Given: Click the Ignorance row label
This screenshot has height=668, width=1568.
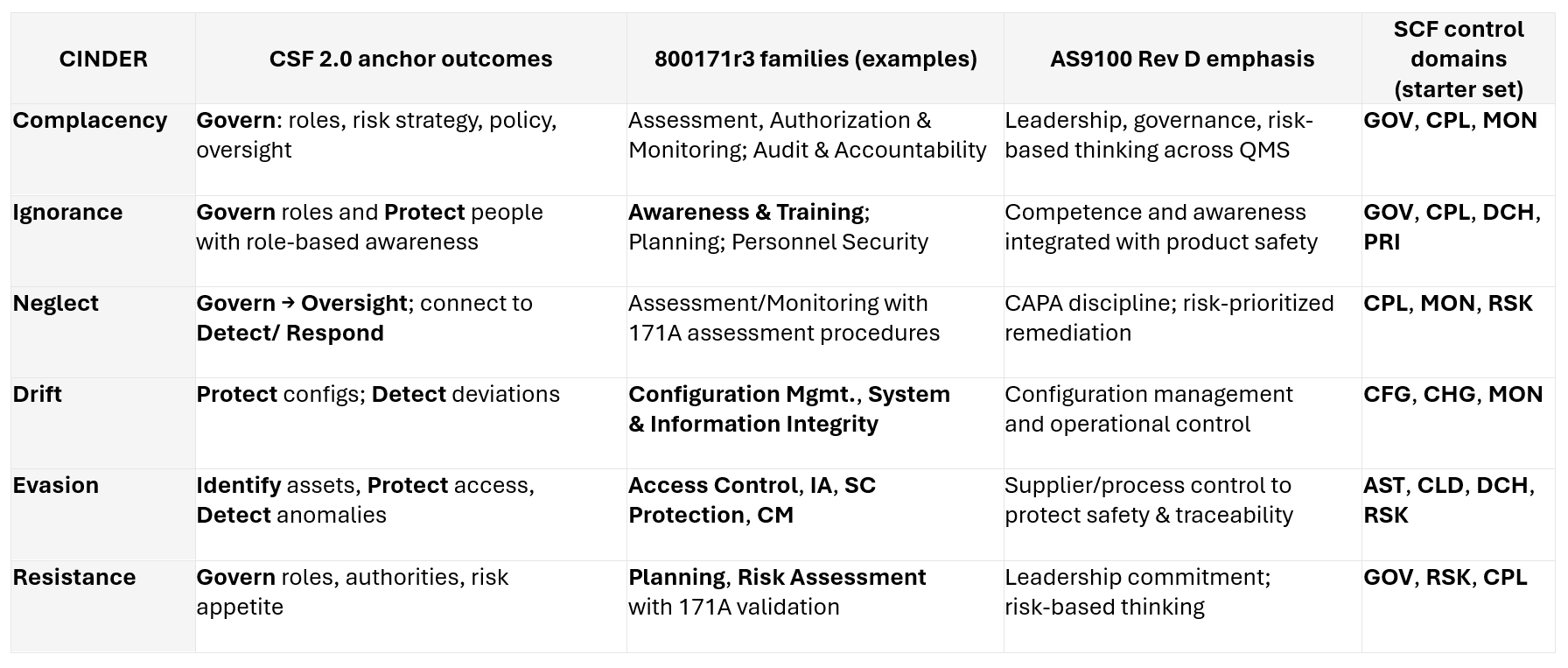Looking at the screenshot, I should (67, 212).
